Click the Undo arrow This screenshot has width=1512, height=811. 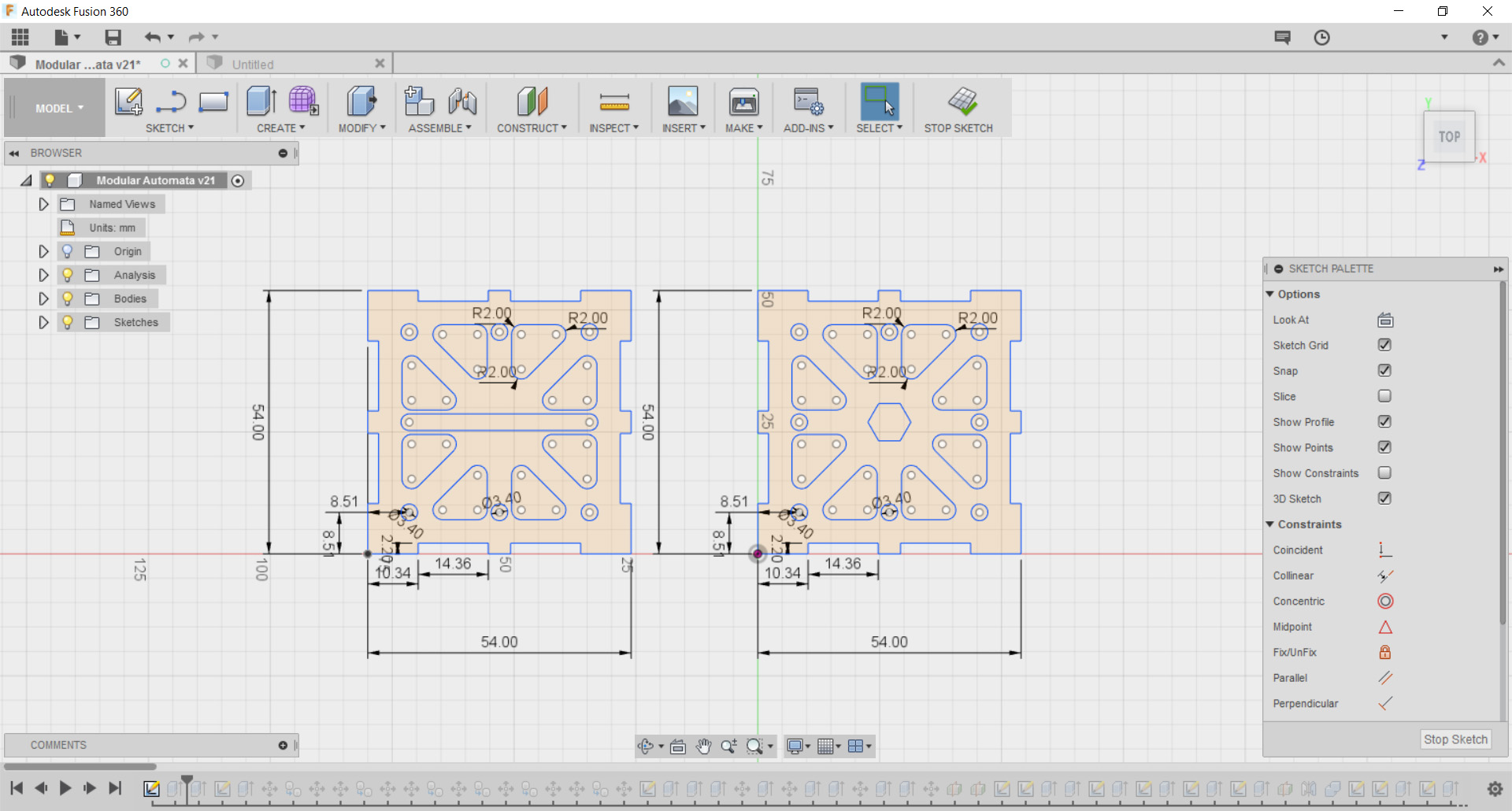(153, 37)
